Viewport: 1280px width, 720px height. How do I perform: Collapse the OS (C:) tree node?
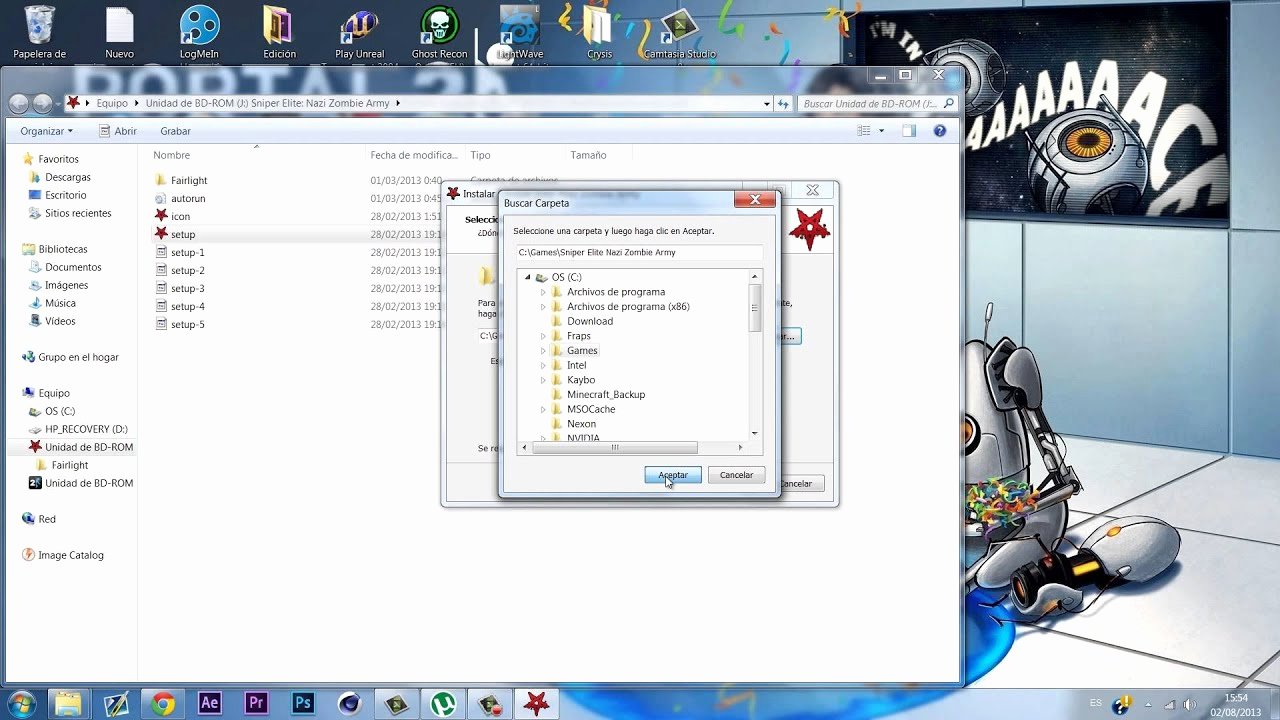[x=528, y=277]
